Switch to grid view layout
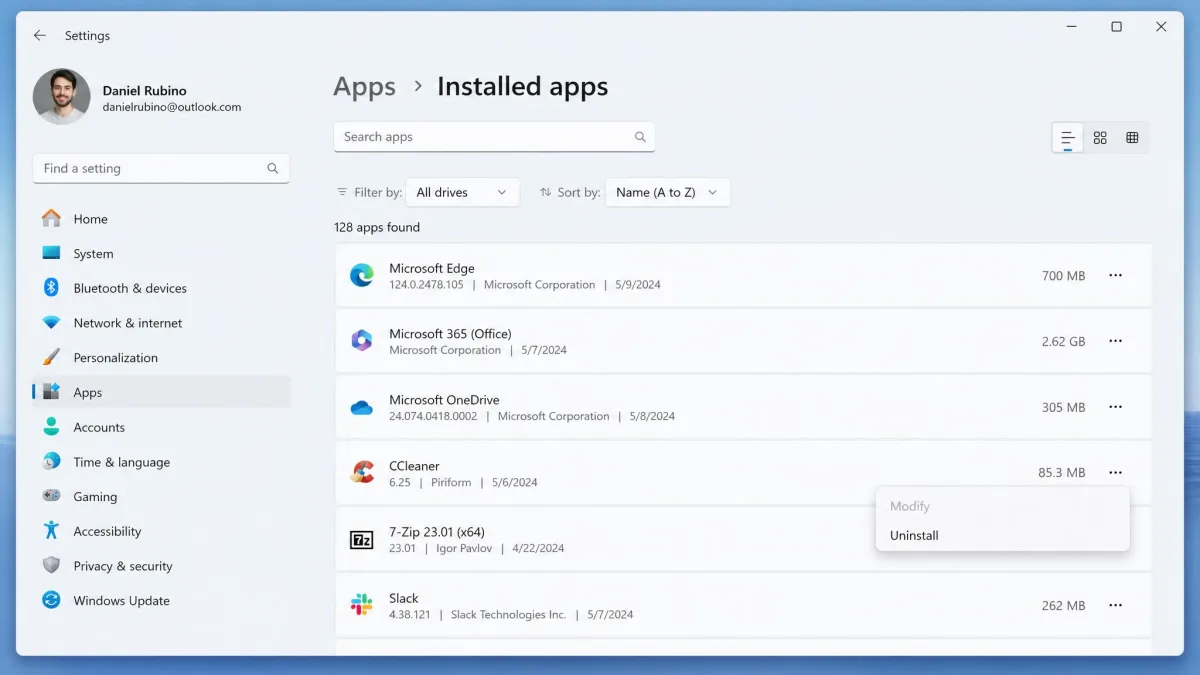 [1100, 138]
